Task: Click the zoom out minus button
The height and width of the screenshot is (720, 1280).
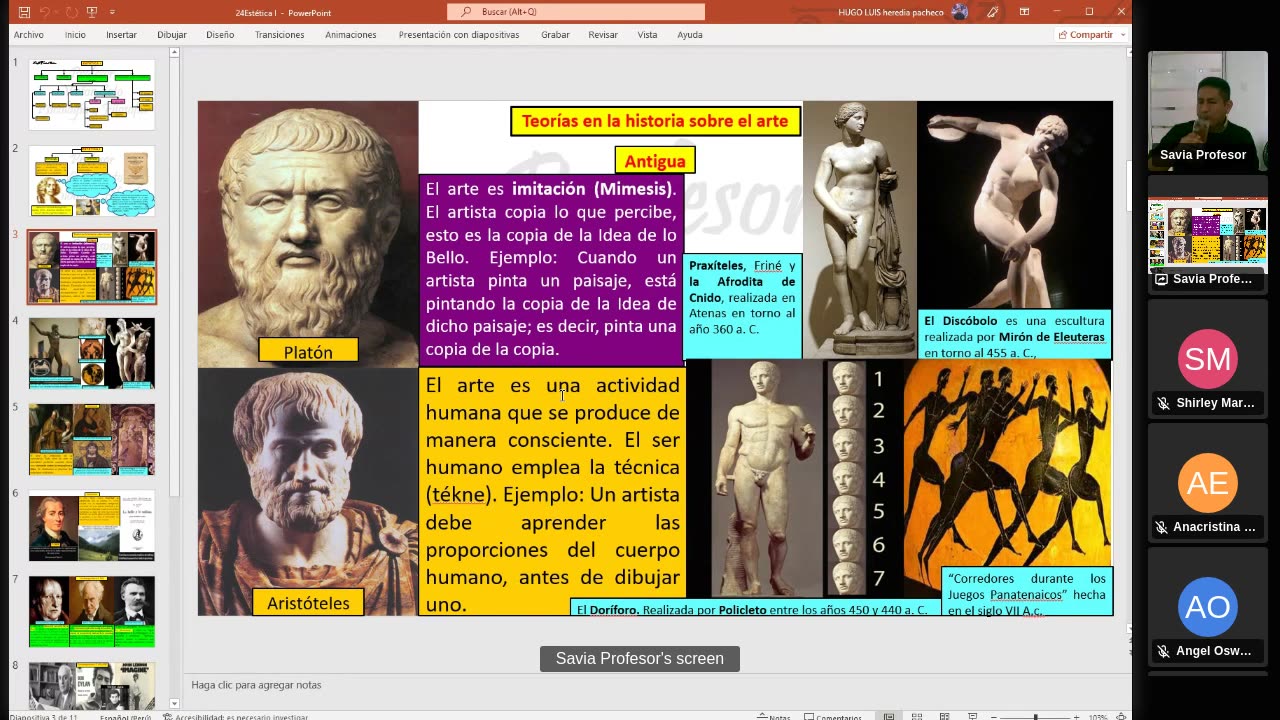Action: 993,716
